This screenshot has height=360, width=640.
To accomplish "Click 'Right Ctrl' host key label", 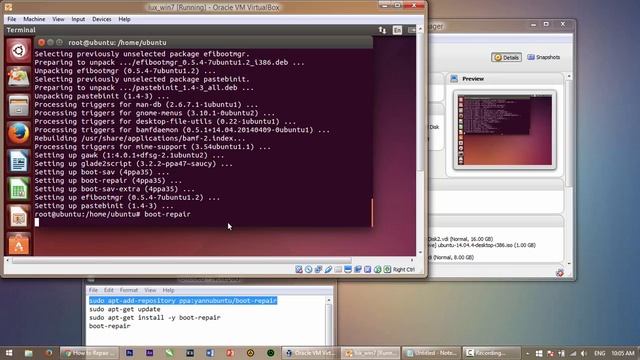I will click(x=404, y=270).
